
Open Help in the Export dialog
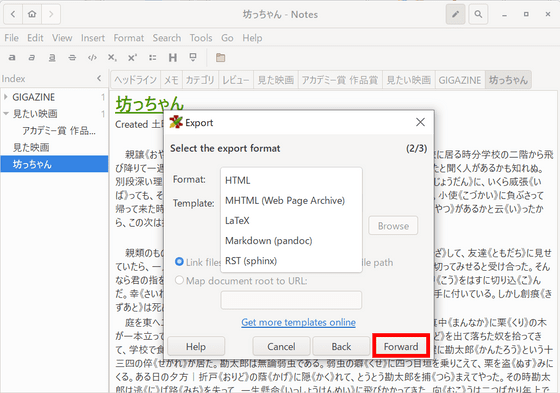tap(196, 346)
